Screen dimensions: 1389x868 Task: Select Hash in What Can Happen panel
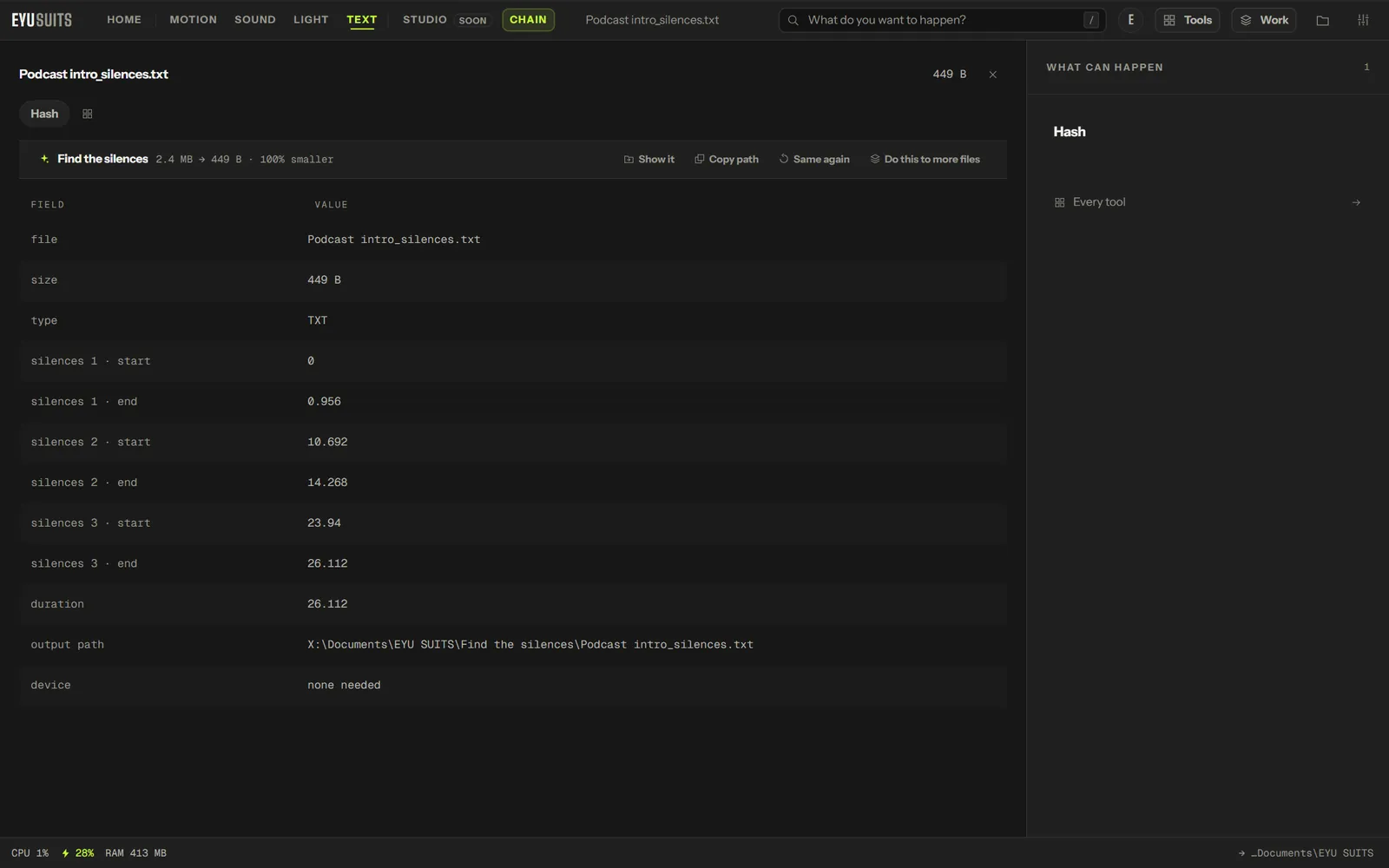tap(1070, 132)
